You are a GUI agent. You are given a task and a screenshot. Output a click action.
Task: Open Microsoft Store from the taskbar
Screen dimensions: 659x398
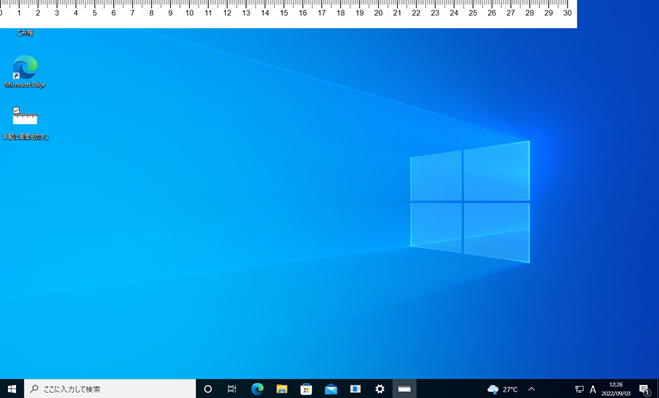coord(306,389)
